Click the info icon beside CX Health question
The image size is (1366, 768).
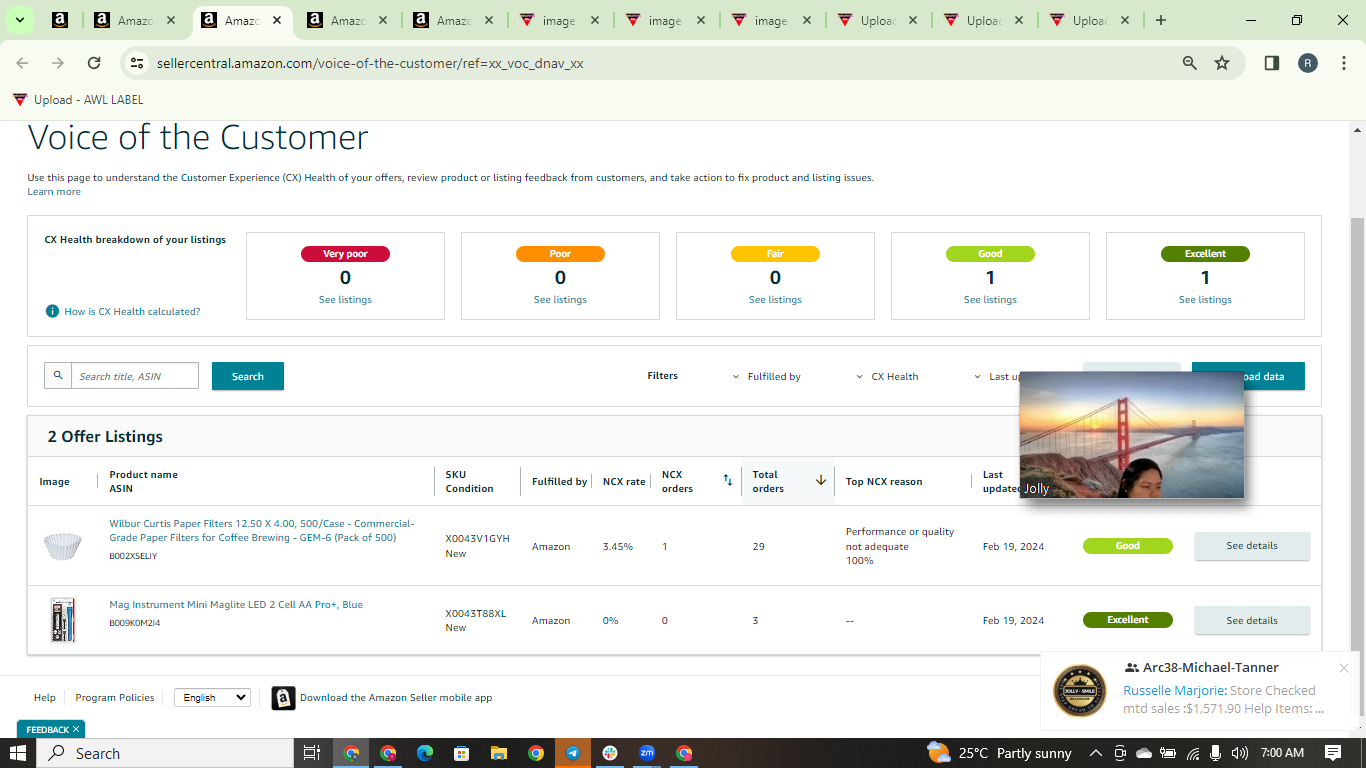(x=52, y=311)
